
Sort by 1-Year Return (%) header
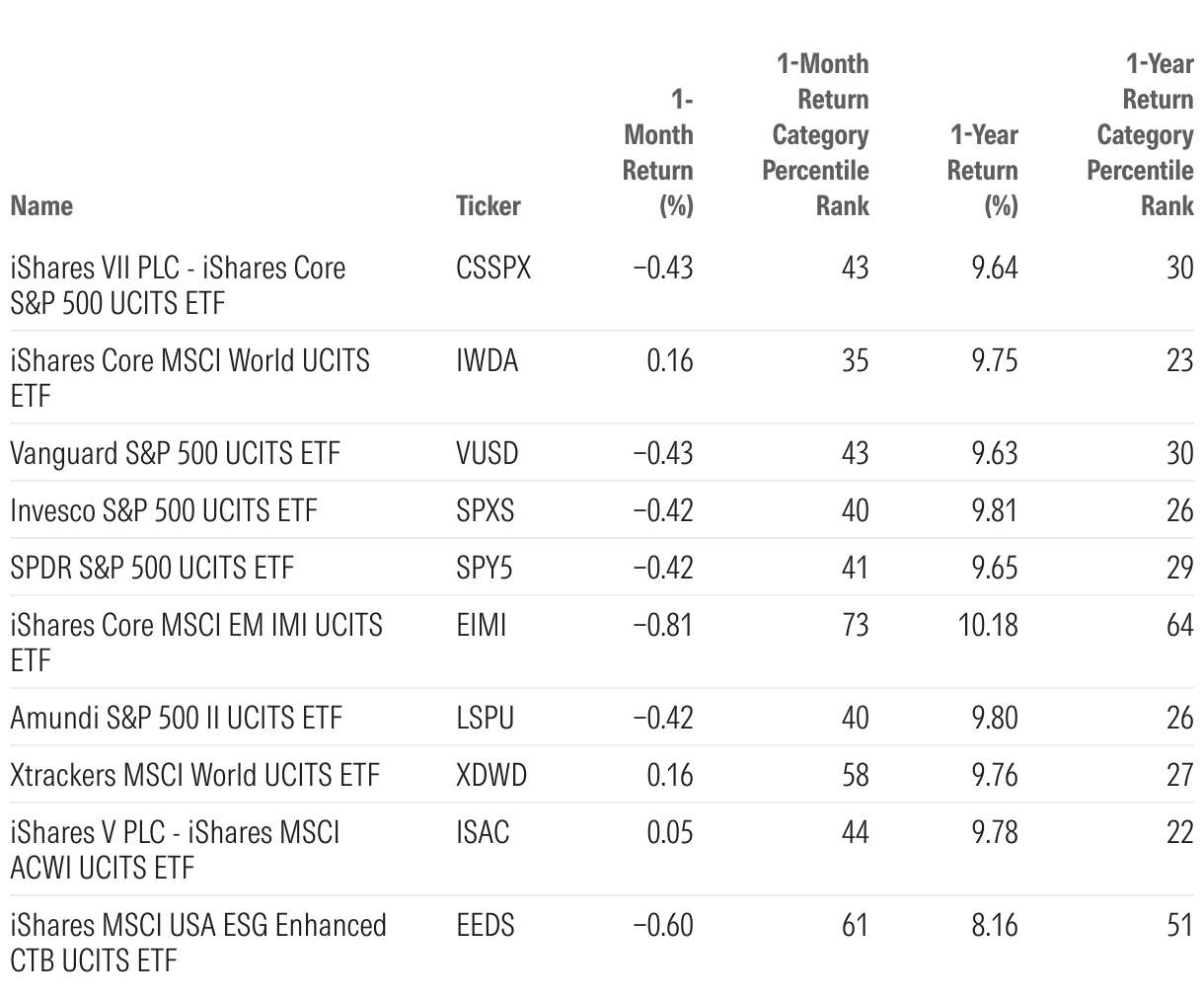click(x=982, y=170)
